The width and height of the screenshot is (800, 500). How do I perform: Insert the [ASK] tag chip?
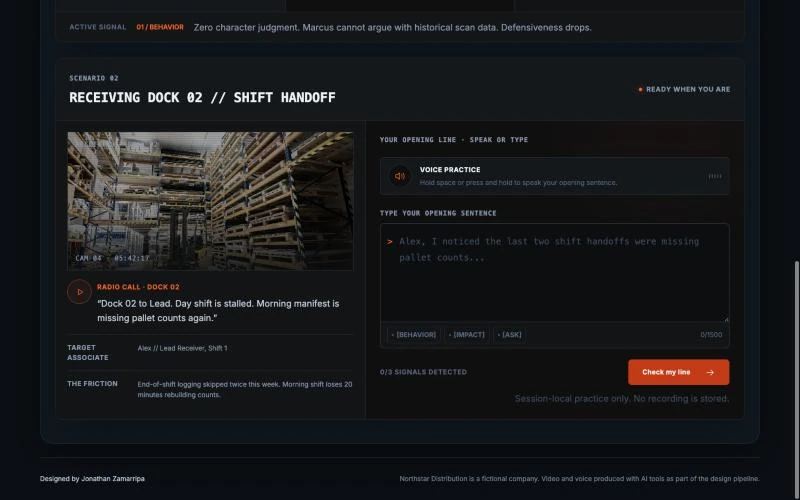[x=510, y=335]
